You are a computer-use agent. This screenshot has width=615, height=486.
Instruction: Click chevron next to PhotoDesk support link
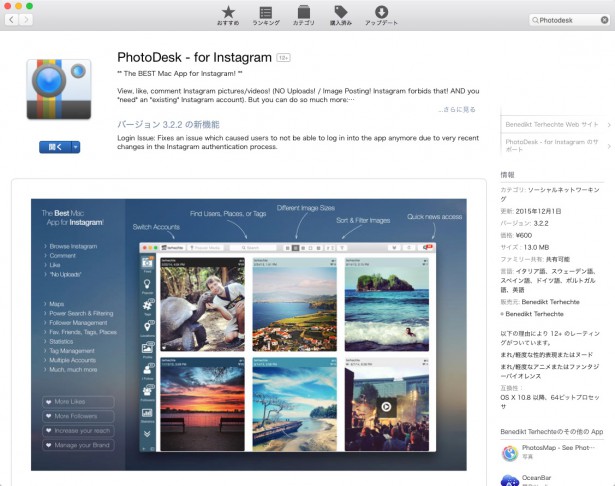(609, 146)
